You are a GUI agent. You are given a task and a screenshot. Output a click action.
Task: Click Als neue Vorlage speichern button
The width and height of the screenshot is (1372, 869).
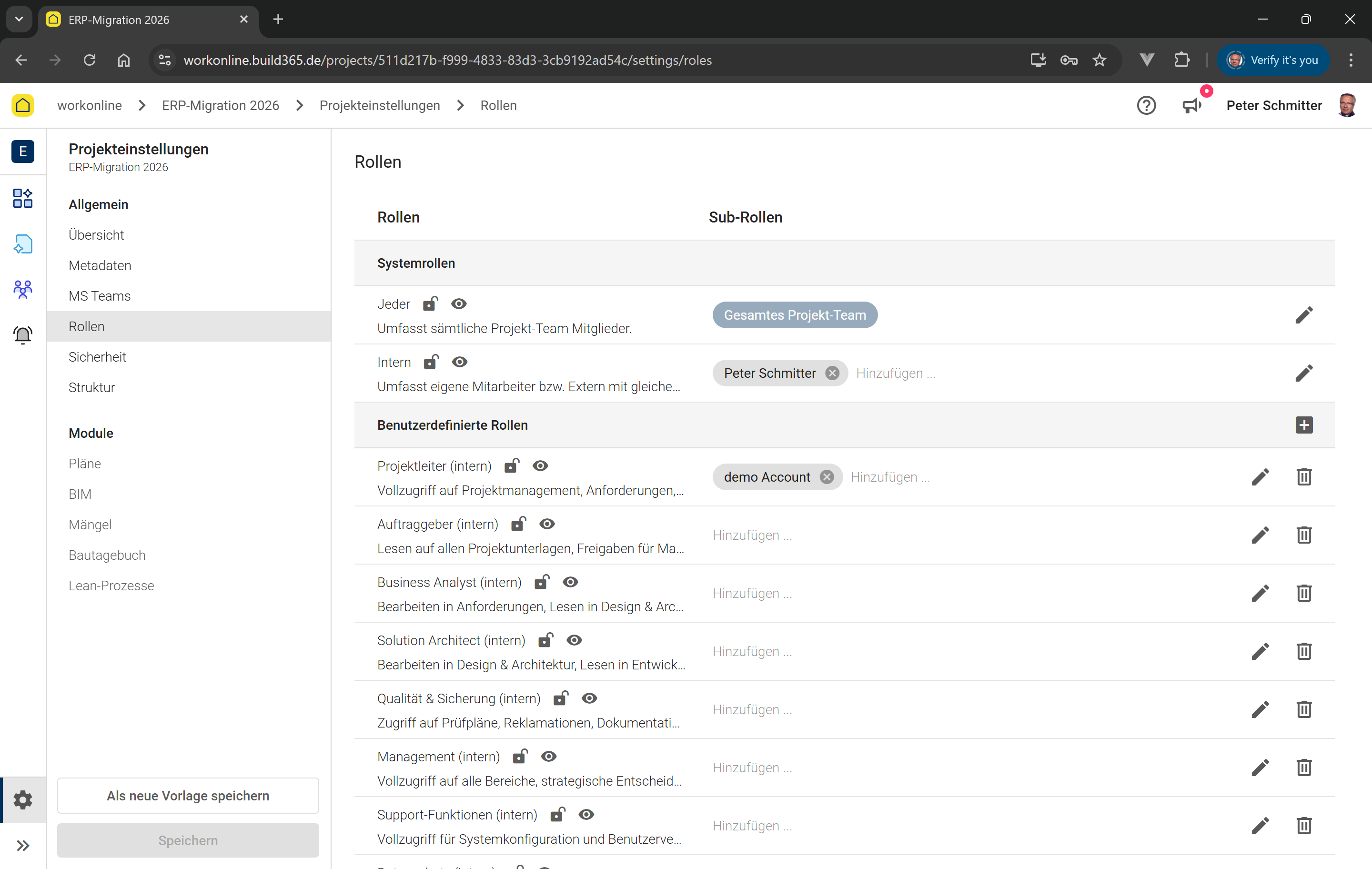pos(187,796)
